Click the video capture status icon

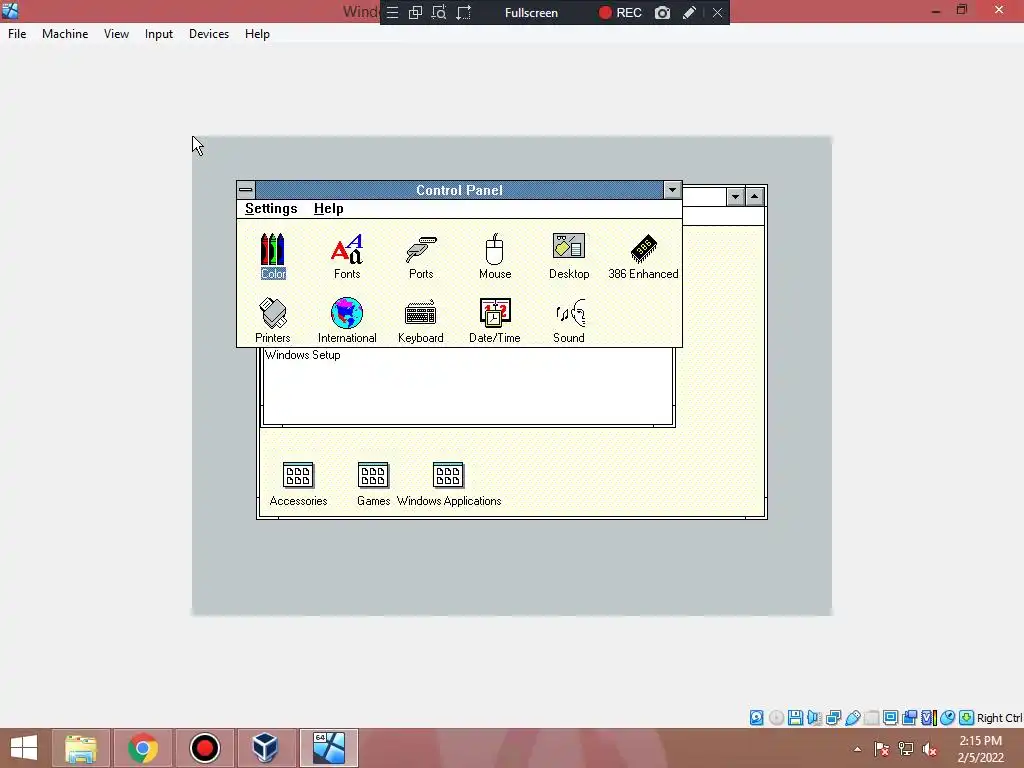[909, 718]
